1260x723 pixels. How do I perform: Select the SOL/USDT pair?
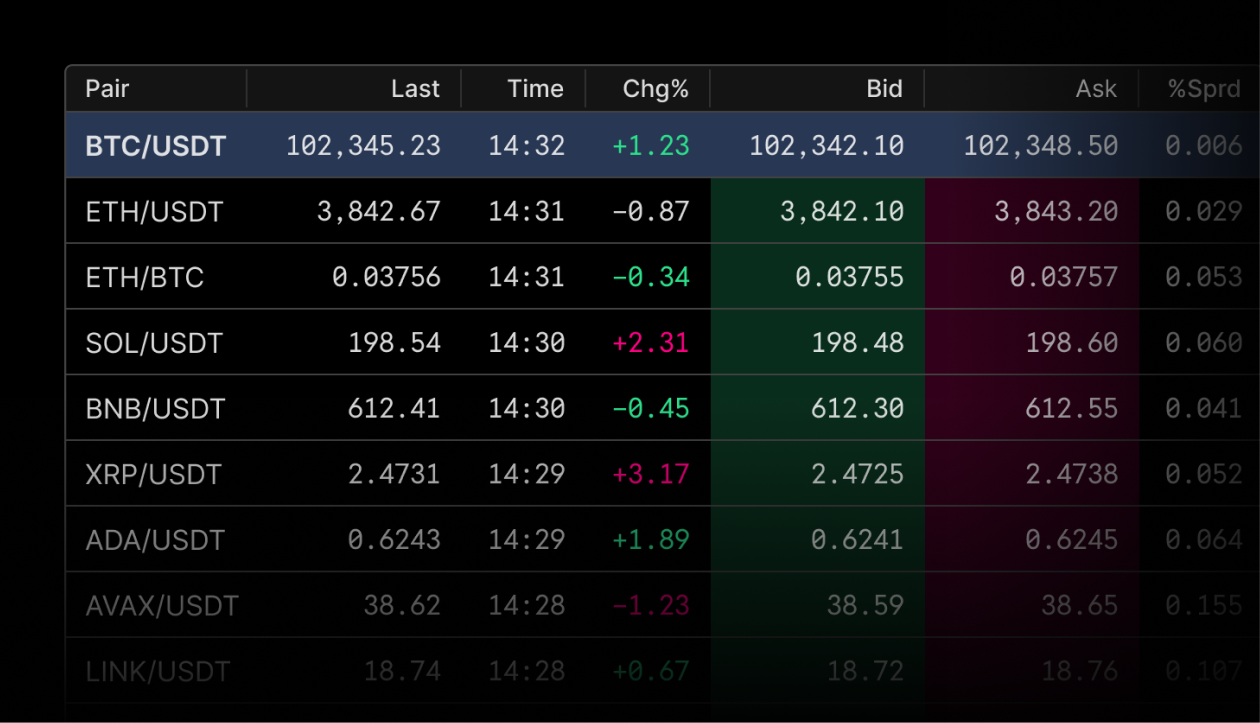pos(154,343)
